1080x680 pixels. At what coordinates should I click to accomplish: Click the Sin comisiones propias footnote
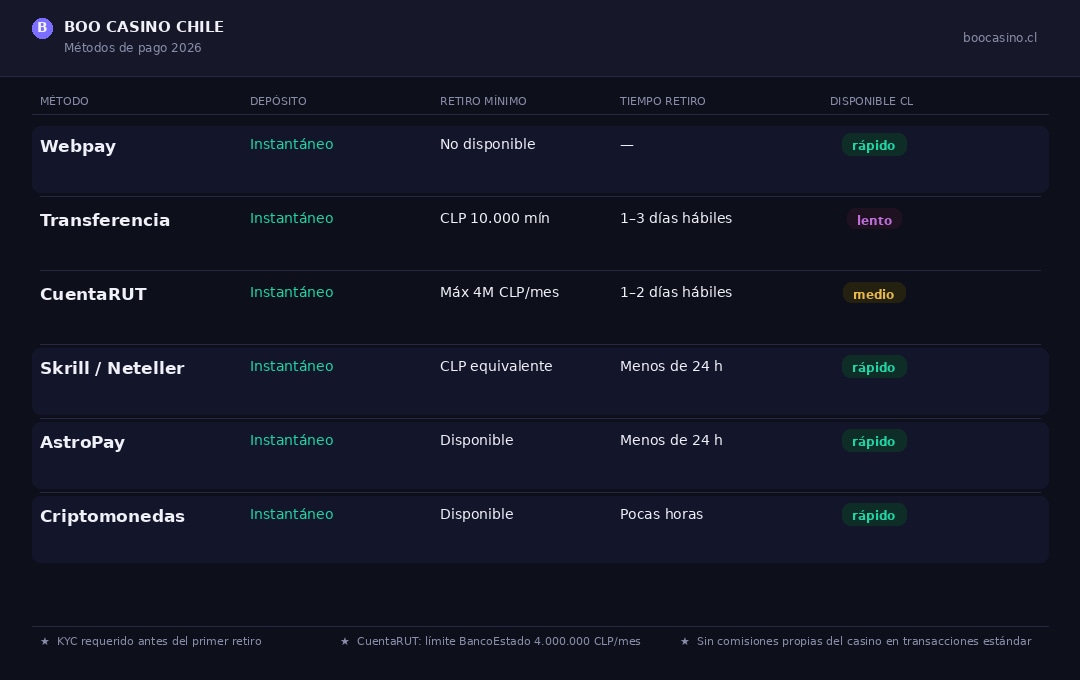click(x=864, y=641)
